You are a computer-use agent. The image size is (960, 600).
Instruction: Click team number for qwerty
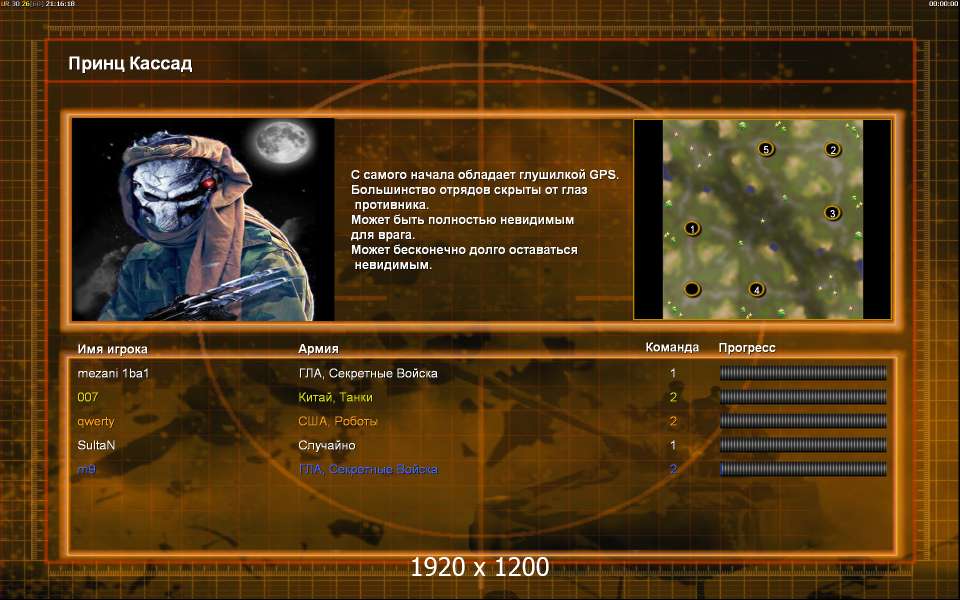(673, 421)
